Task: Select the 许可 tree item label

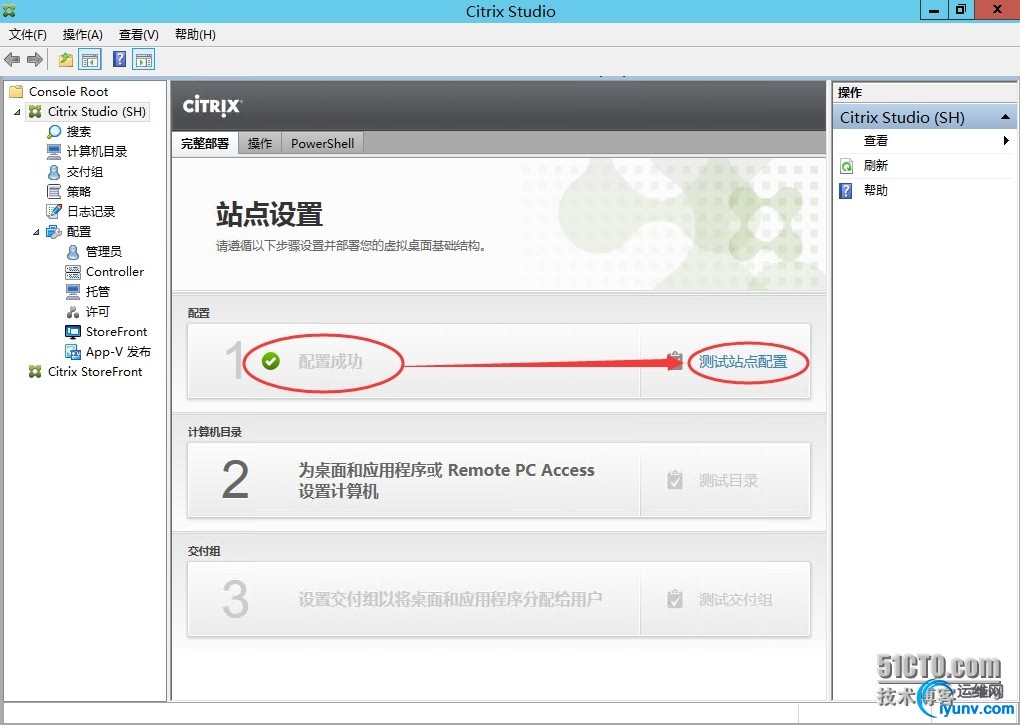Action: [98, 311]
